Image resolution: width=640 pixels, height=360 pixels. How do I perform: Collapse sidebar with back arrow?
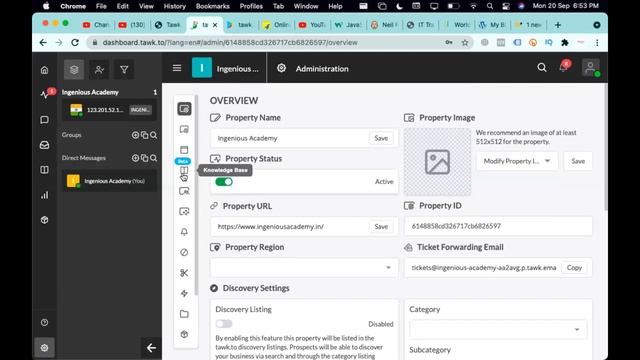click(151, 348)
